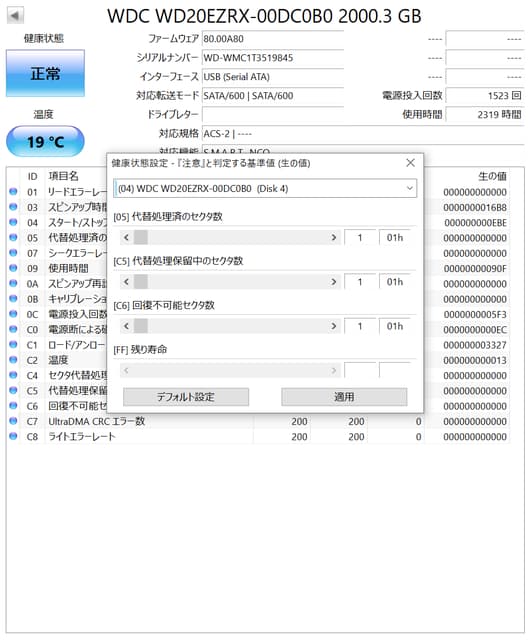Screen dimensions: 530x640
Task: Click the 生の値 column header
Action: pyautogui.click(x=492, y=176)
